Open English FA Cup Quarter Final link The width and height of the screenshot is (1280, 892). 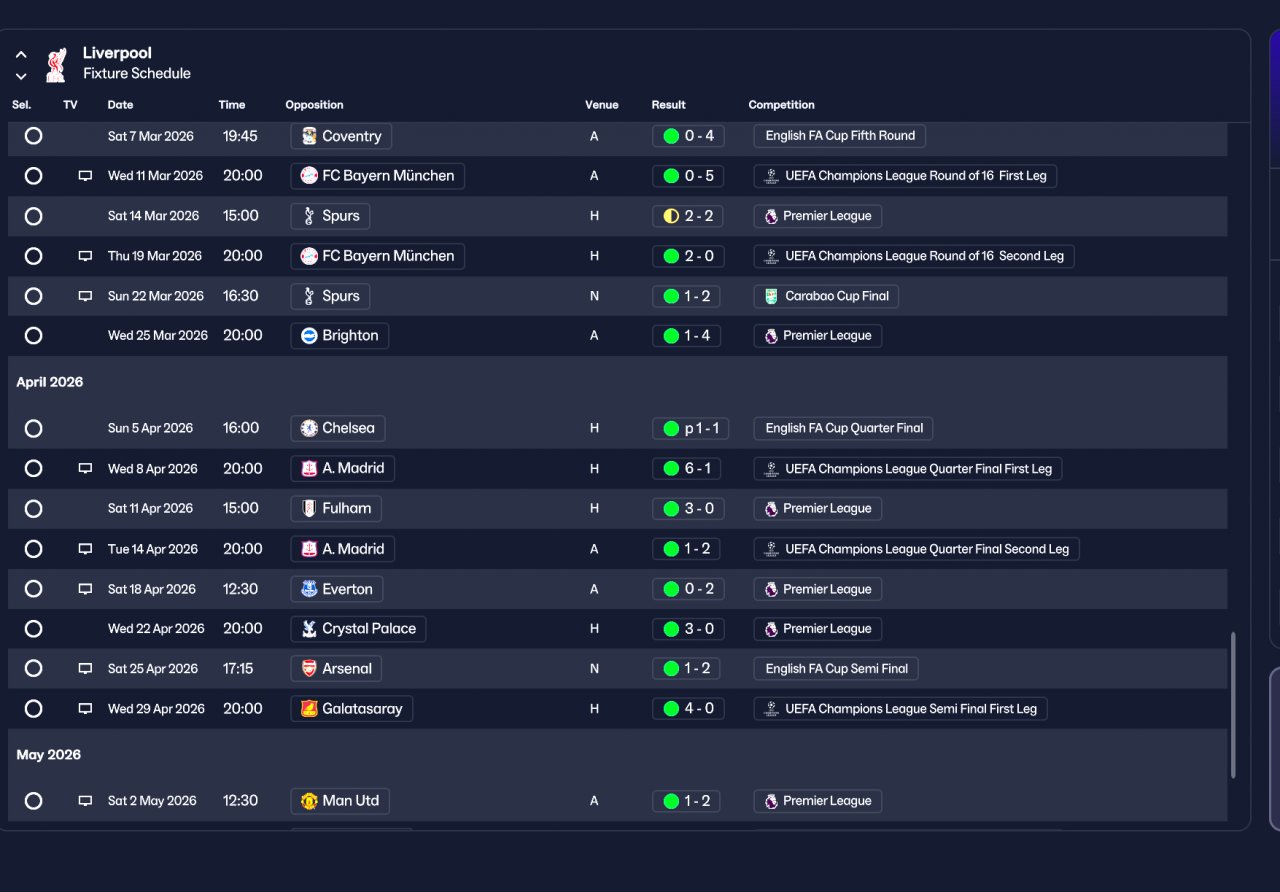(x=843, y=428)
